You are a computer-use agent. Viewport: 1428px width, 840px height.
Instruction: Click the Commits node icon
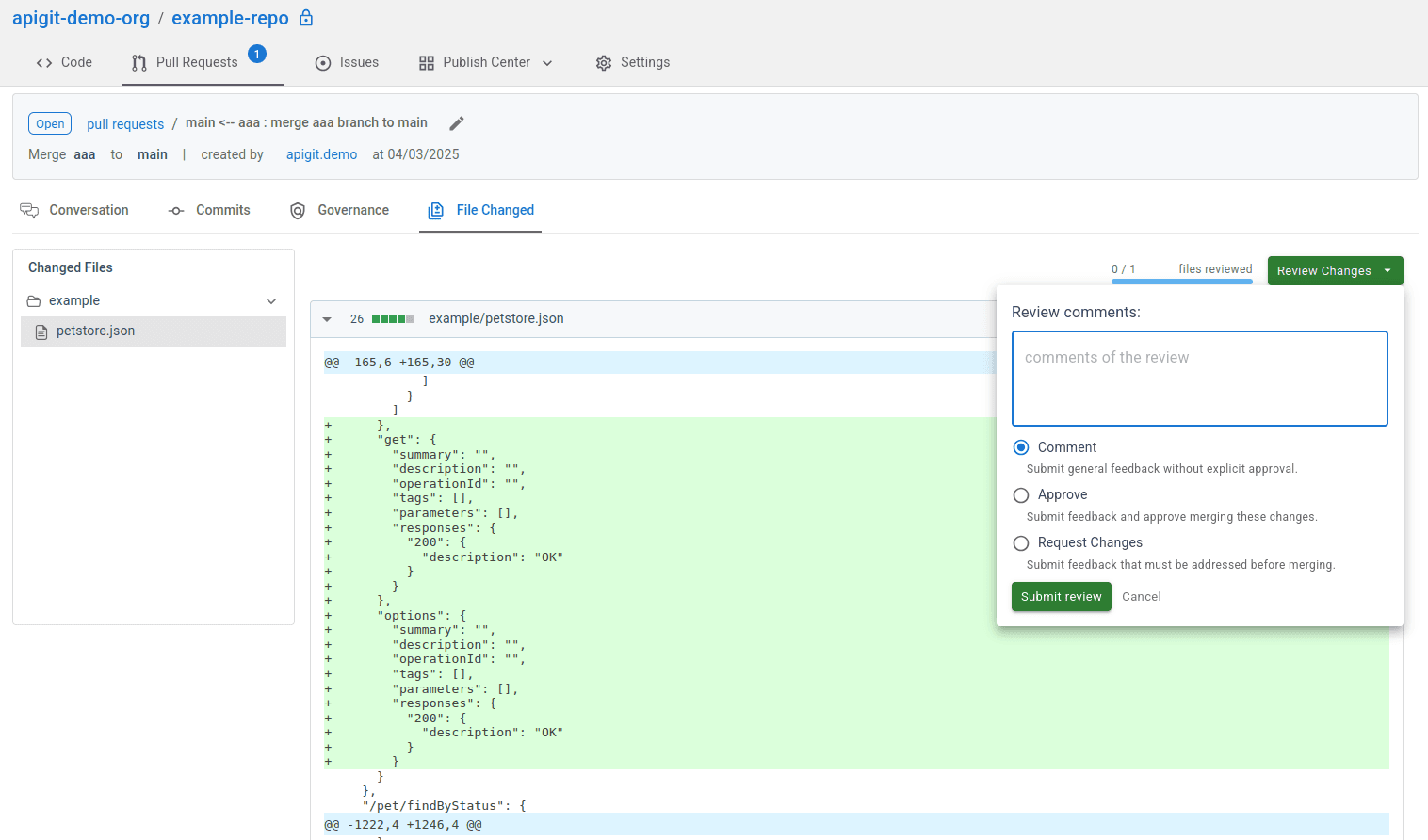coord(176,211)
